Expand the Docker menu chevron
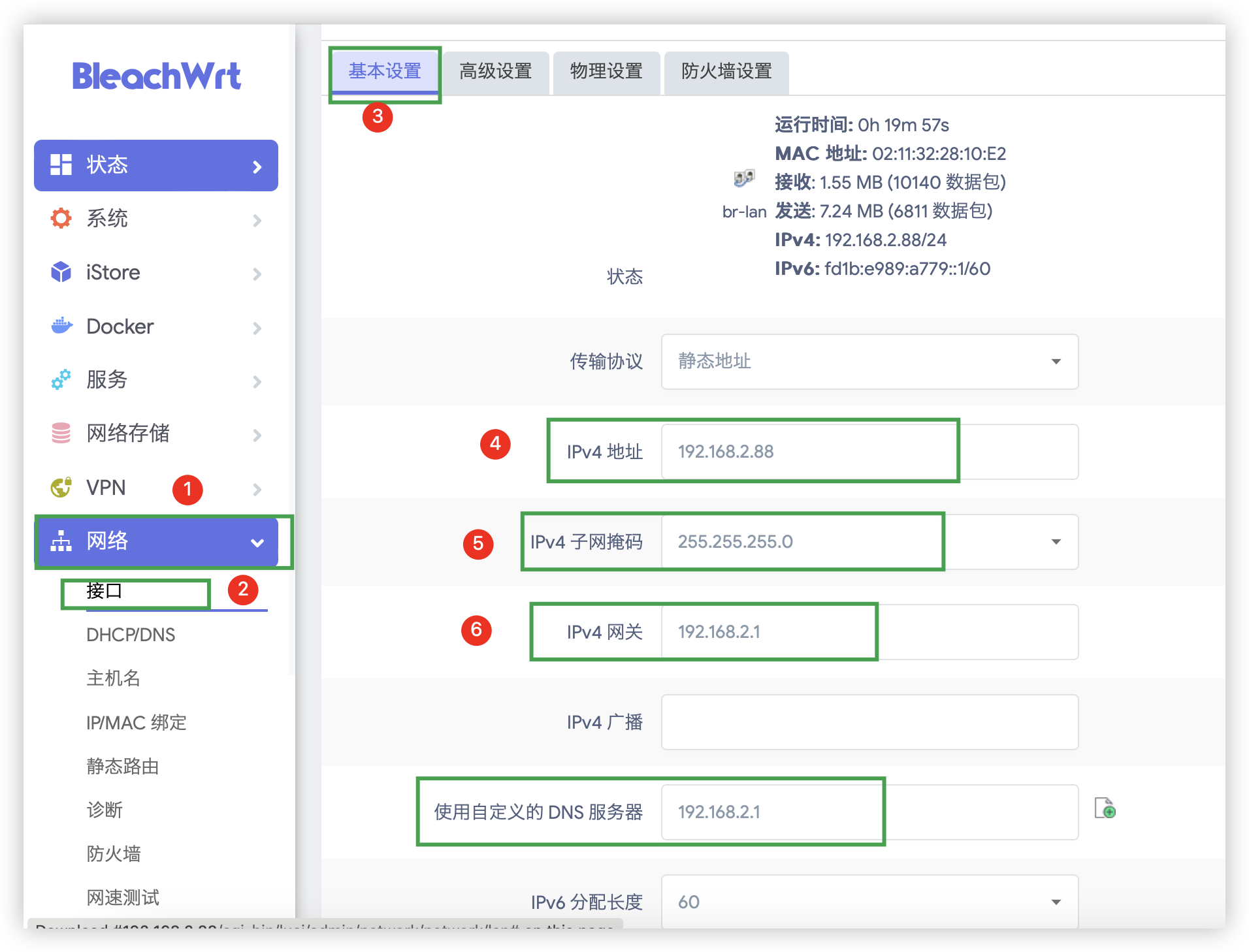 click(257, 328)
